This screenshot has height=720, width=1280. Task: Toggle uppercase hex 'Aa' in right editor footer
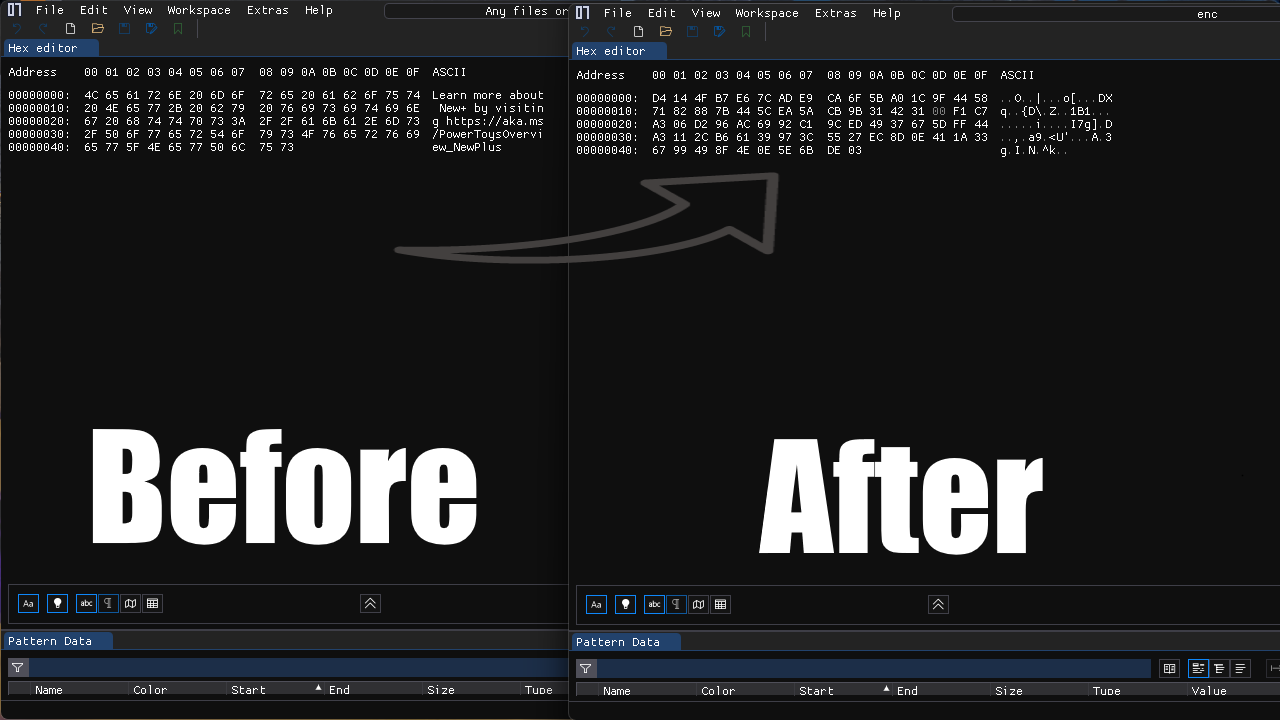coord(596,604)
